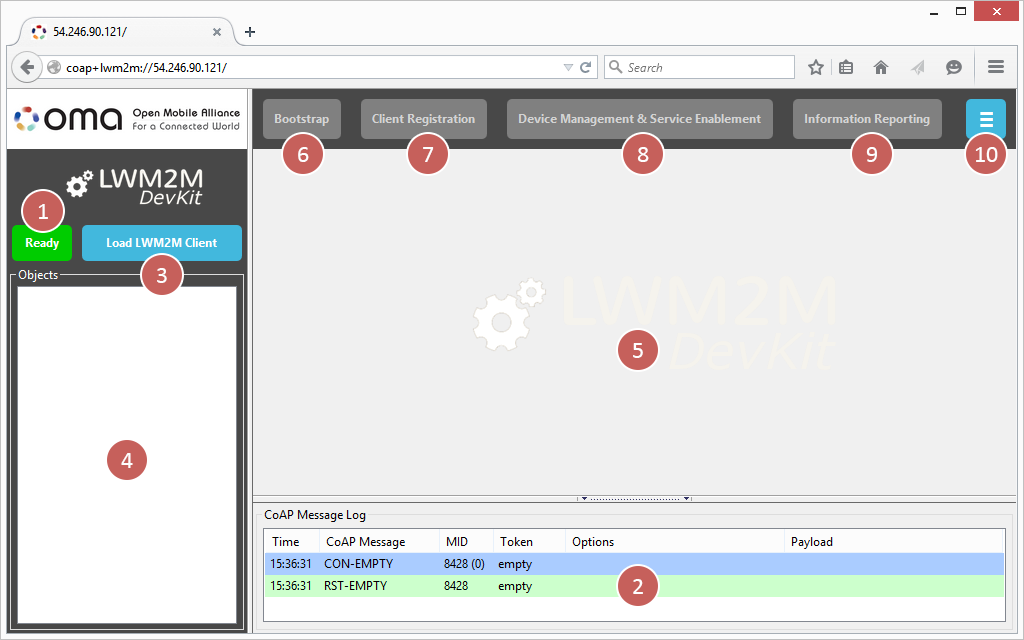This screenshot has height=640, width=1024.
Task: Select the Information Reporting tab
Action: [x=866, y=119]
